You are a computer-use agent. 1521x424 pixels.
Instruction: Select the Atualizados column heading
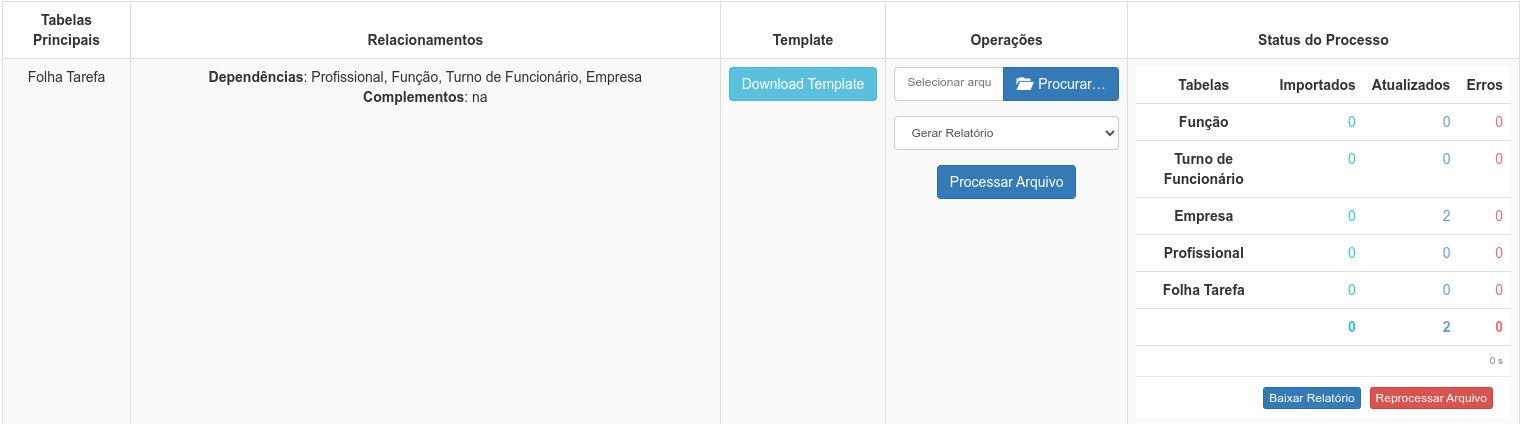(1410, 85)
